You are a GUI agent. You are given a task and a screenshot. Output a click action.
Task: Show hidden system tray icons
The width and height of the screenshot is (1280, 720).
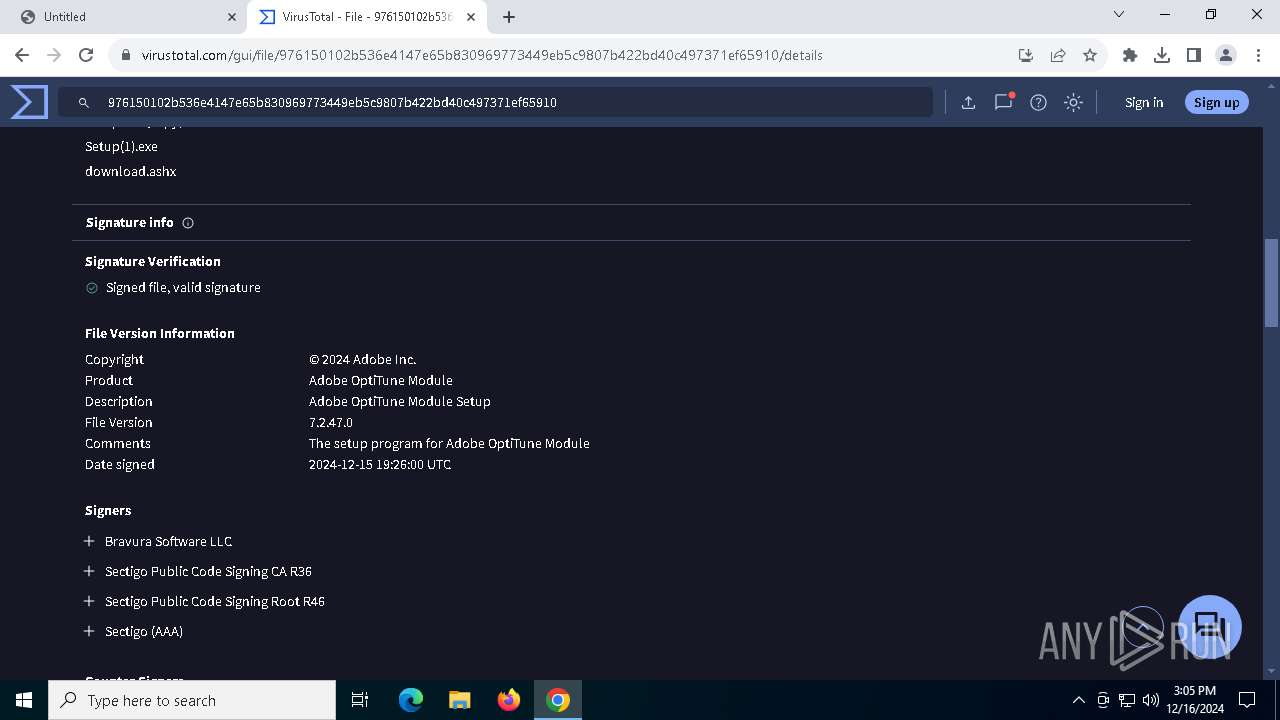(1078, 700)
